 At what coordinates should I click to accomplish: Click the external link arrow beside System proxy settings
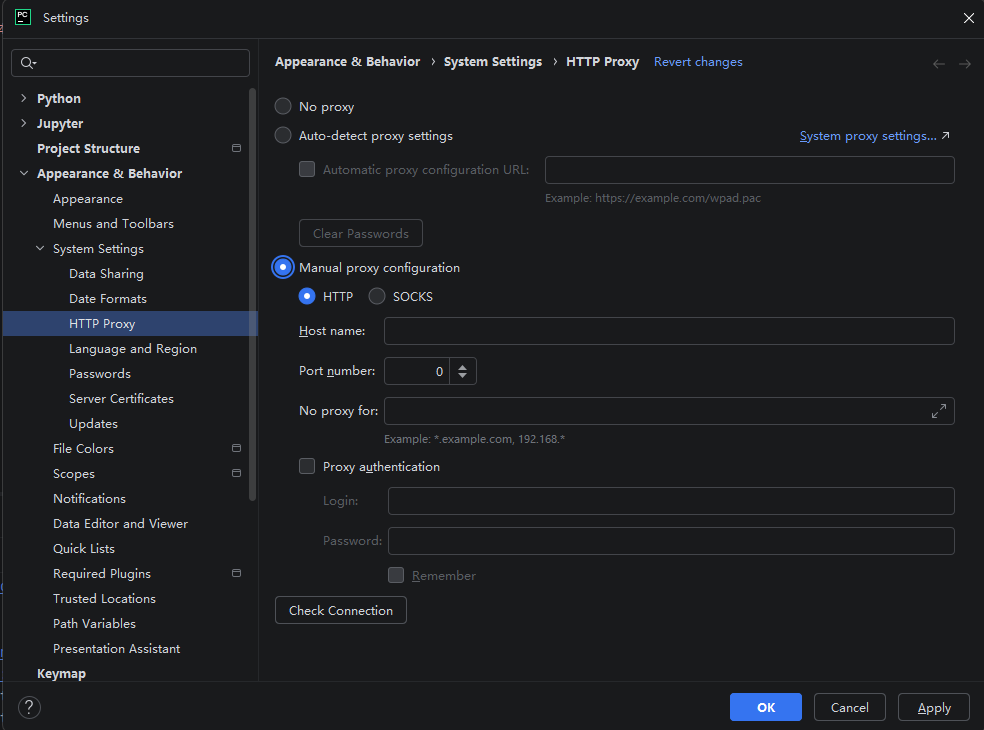[x=946, y=135]
